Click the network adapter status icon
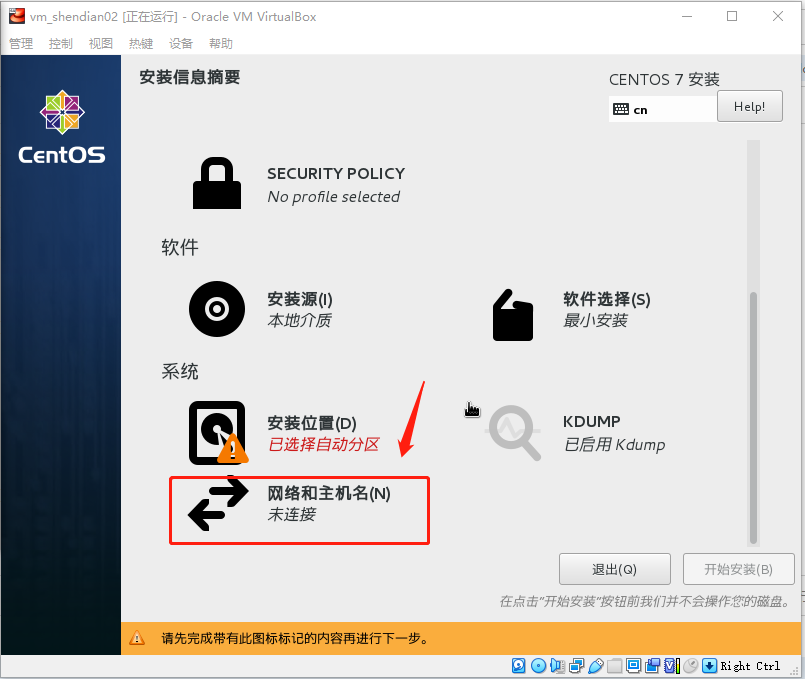 577,666
